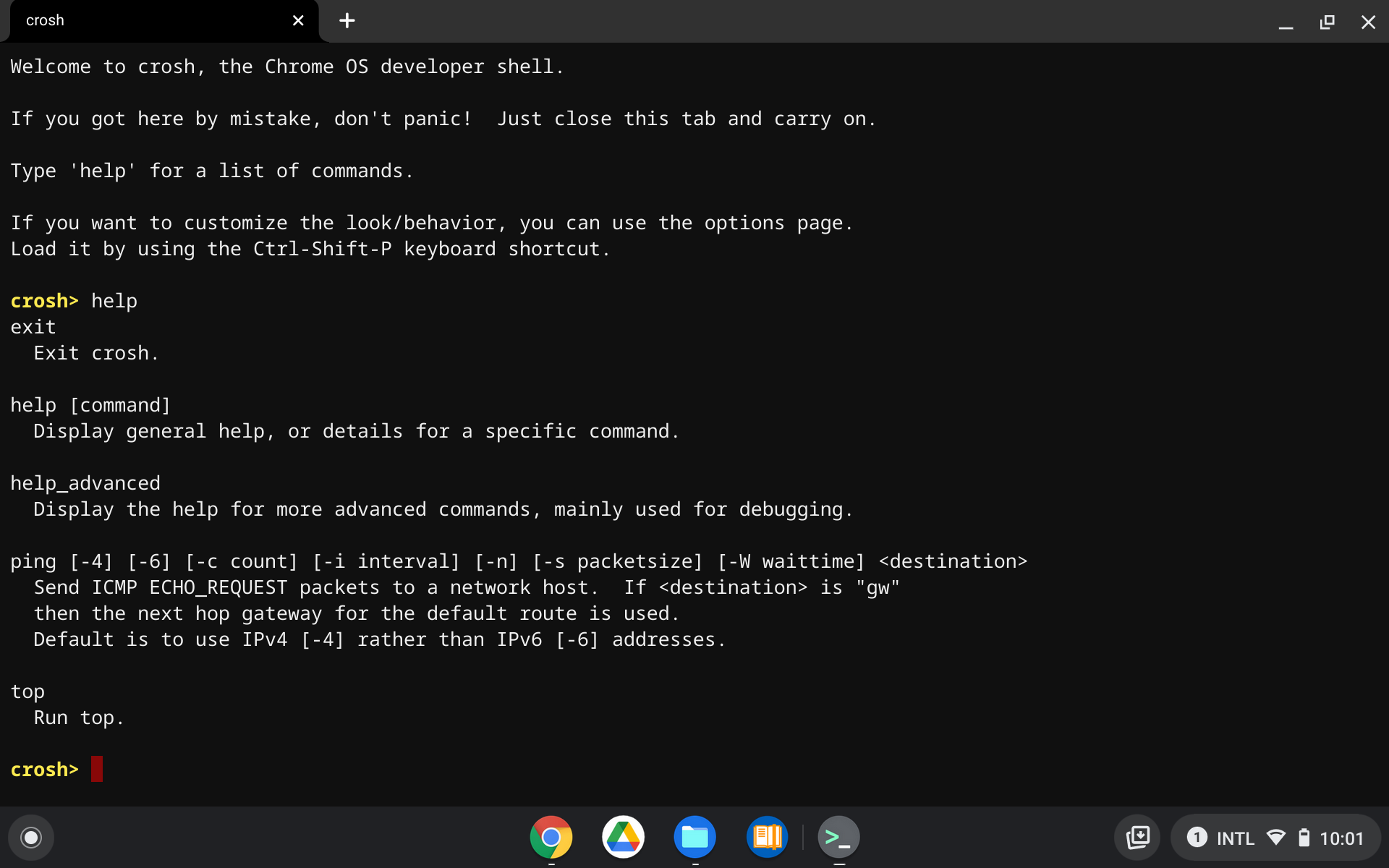Viewport: 1389px width, 868px height.
Task: Open the launcher circle button
Action: coord(31,838)
